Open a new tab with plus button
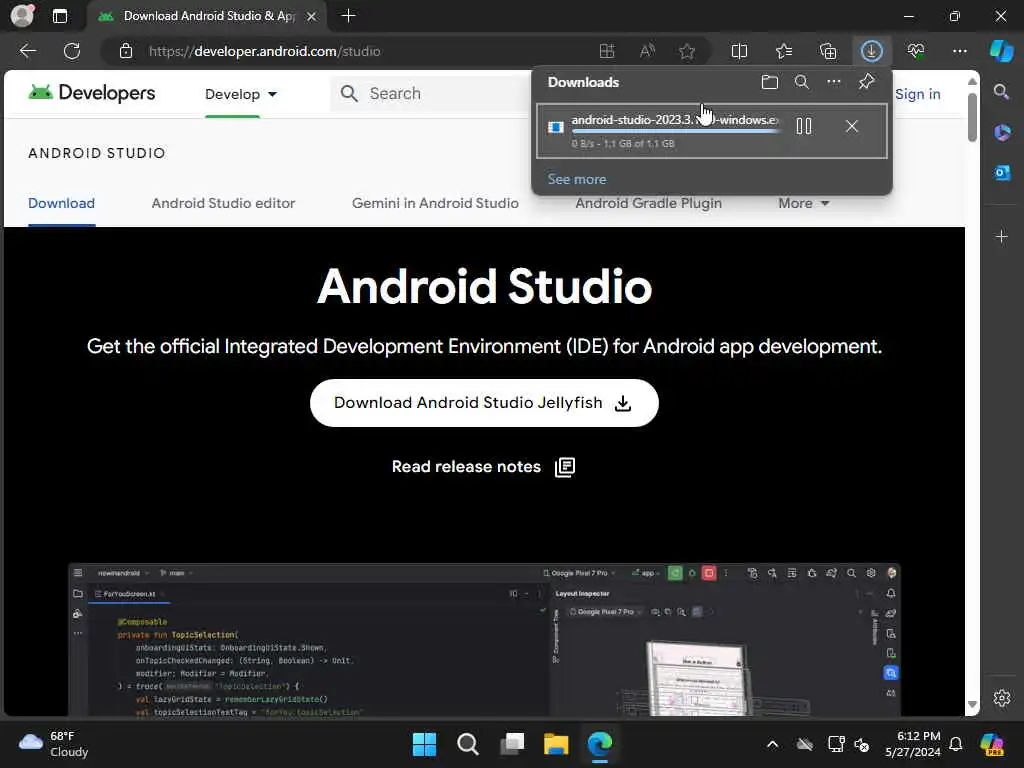Screen dimensions: 1024x768 tap(348, 16)
